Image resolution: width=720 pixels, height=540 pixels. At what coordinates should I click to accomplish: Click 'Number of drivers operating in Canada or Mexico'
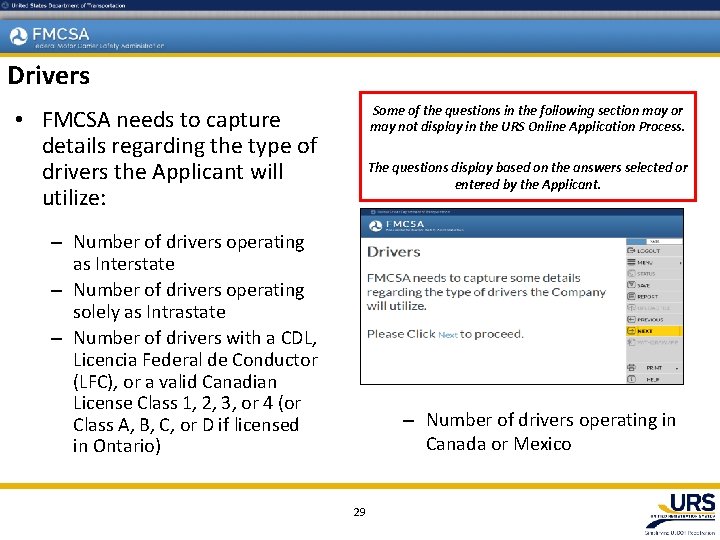point(551,432)
